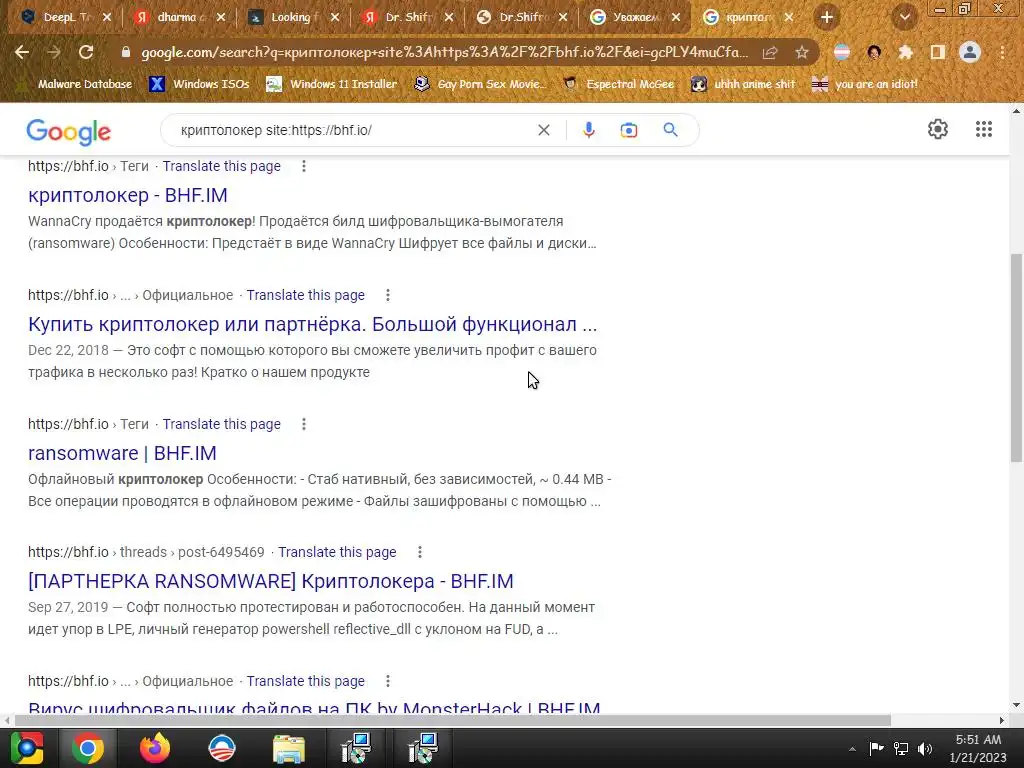This screenshot has width=1024, height=768.
Task: Open the ransomware | BHF.IM result
Action: pyautogui.click(x=122, y=453)
